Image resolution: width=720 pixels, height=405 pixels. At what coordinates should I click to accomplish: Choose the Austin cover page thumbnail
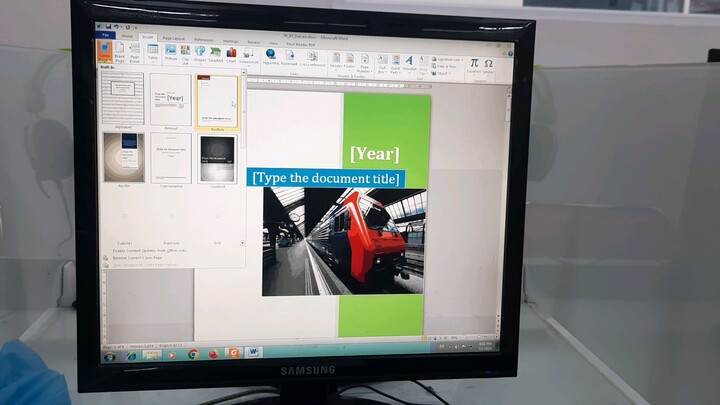124,158
